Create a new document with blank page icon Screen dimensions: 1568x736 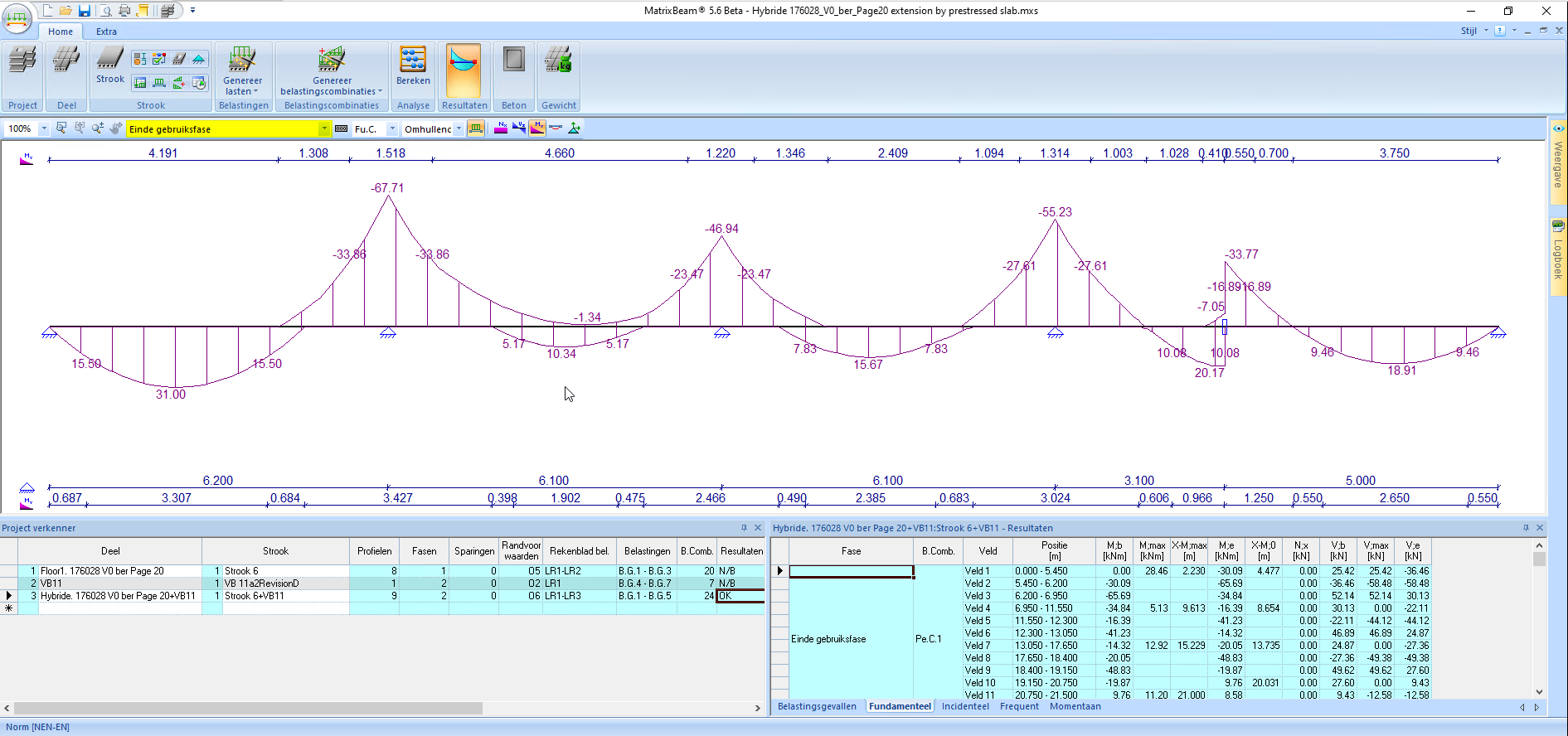[x=47, y=11]
